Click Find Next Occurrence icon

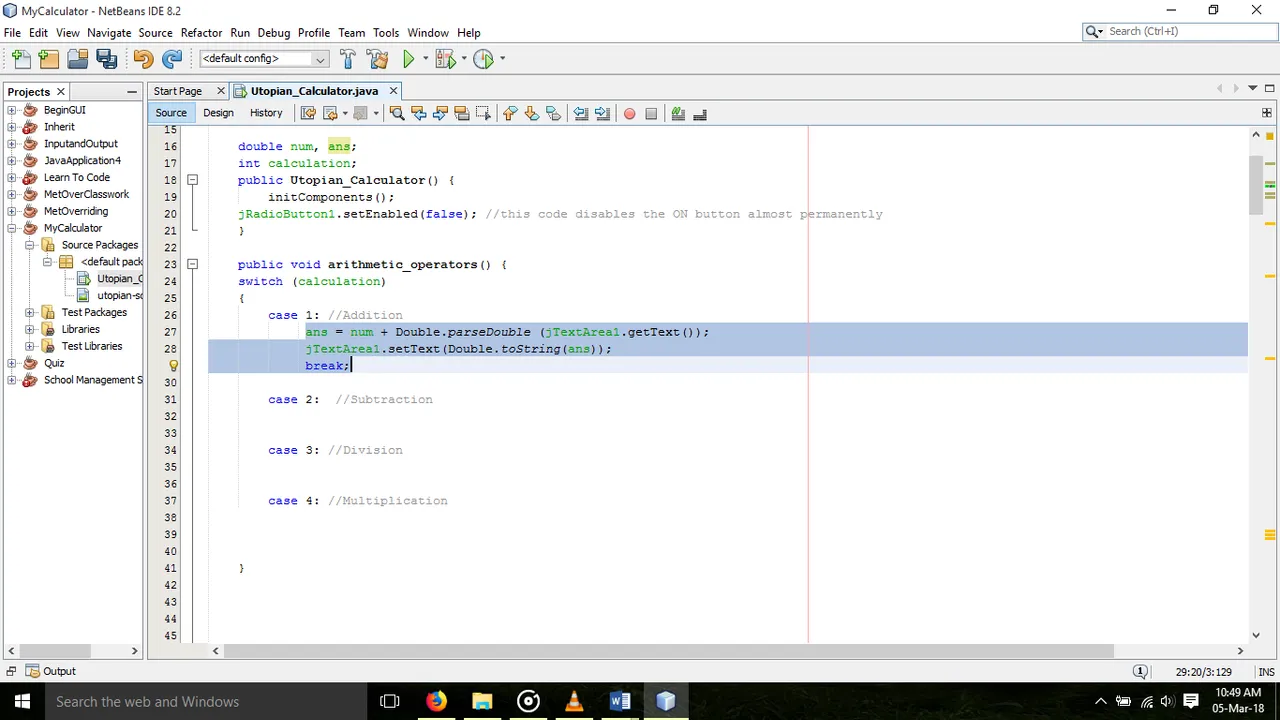pyautogui.click(x=440, y=113)
